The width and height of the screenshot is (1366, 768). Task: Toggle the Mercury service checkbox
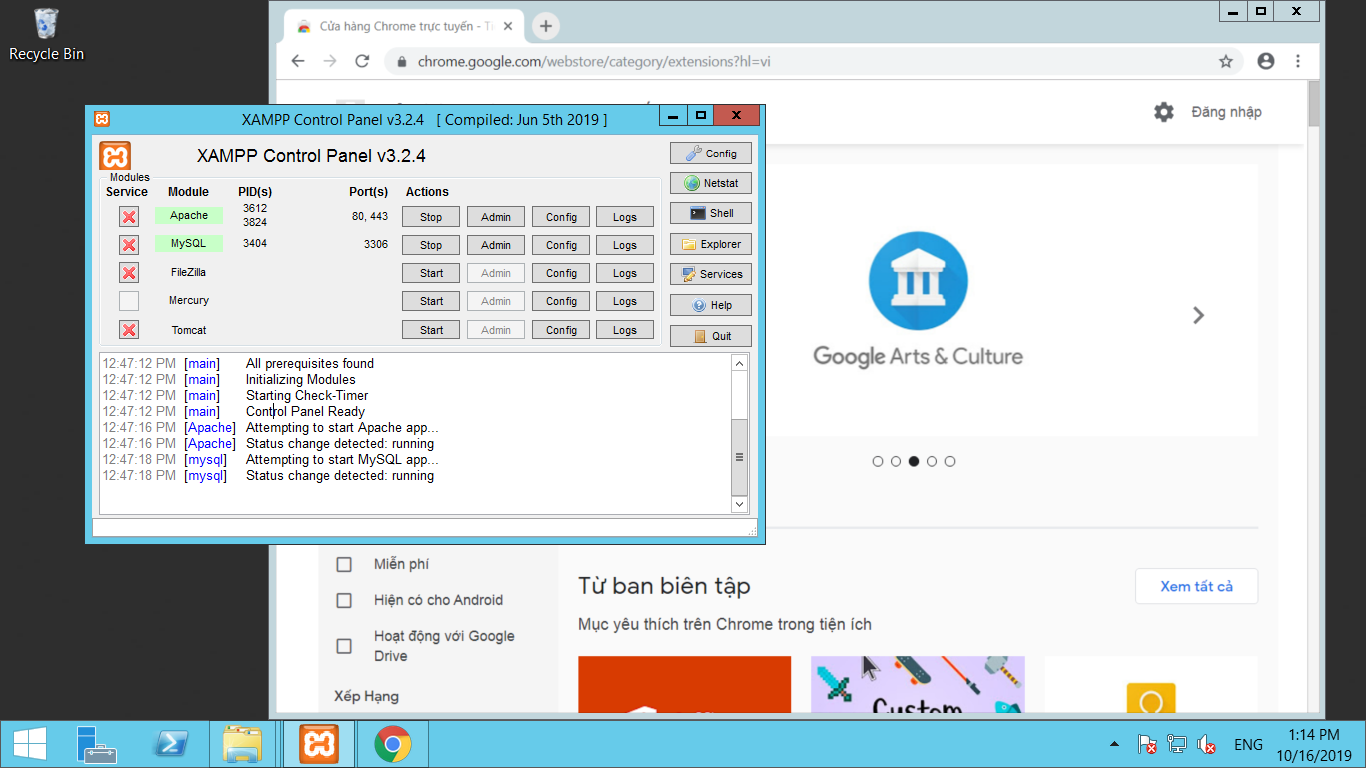[129, 301]
